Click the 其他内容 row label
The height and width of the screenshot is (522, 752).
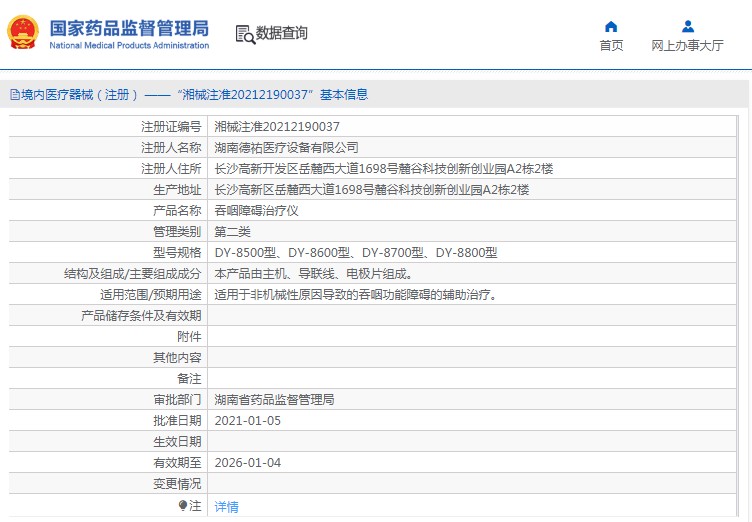click(x=177, y=358)
